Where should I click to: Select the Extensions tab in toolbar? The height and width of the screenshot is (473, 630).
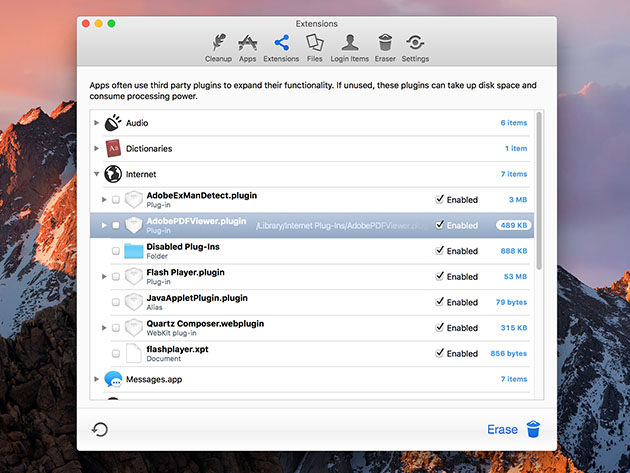[x=281, y=47]
